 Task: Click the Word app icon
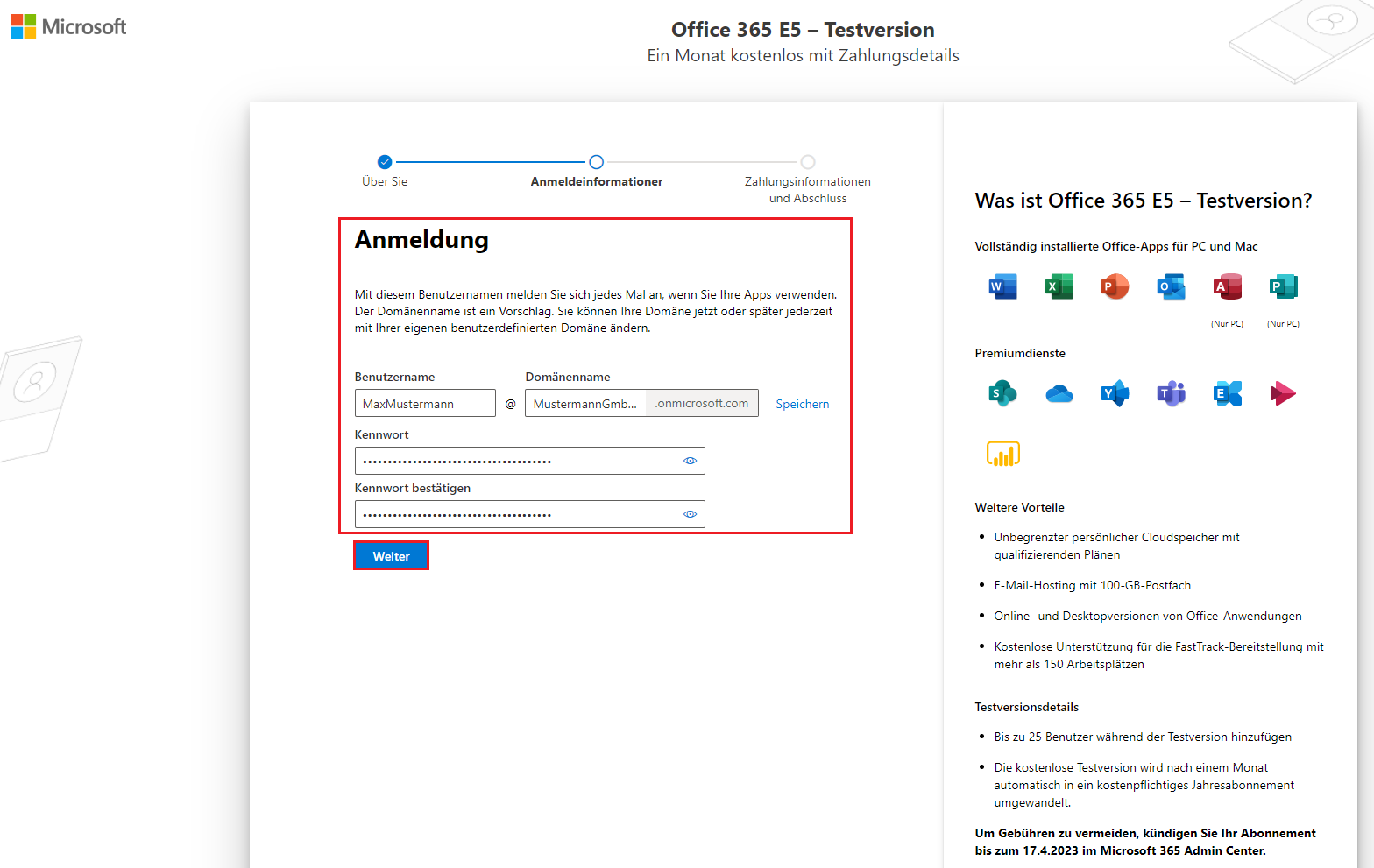pyautogui.click(x=1002, y=286)
